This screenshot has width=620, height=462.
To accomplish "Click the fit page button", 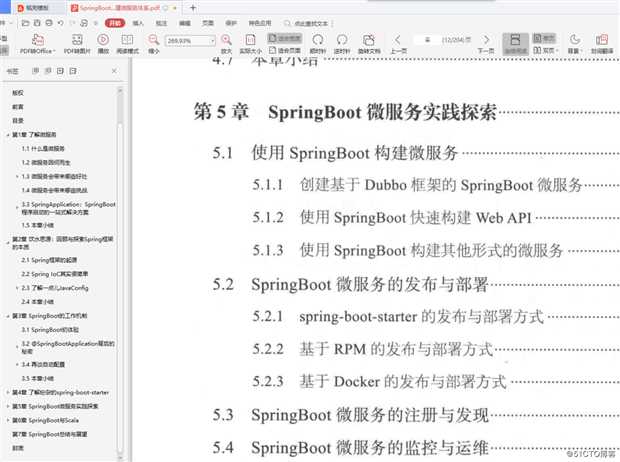I will tap(285, 50).
